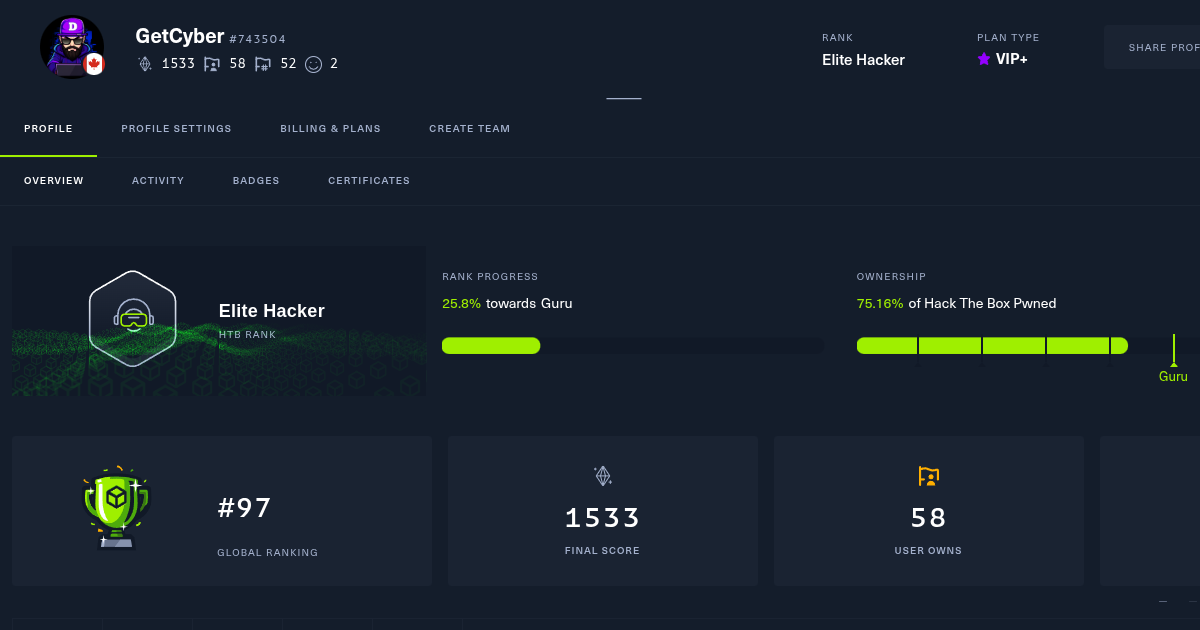Click the user owns icon beside 58

(x=211, y=64)
